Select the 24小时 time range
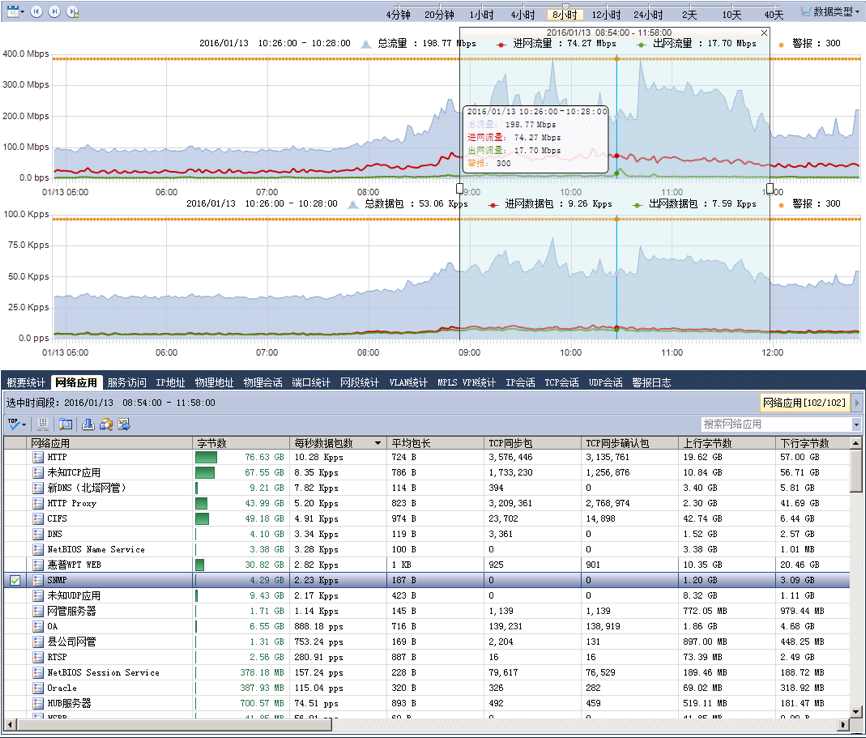The height and width of the screenshot is (738, 866). (x=648, y=15)
